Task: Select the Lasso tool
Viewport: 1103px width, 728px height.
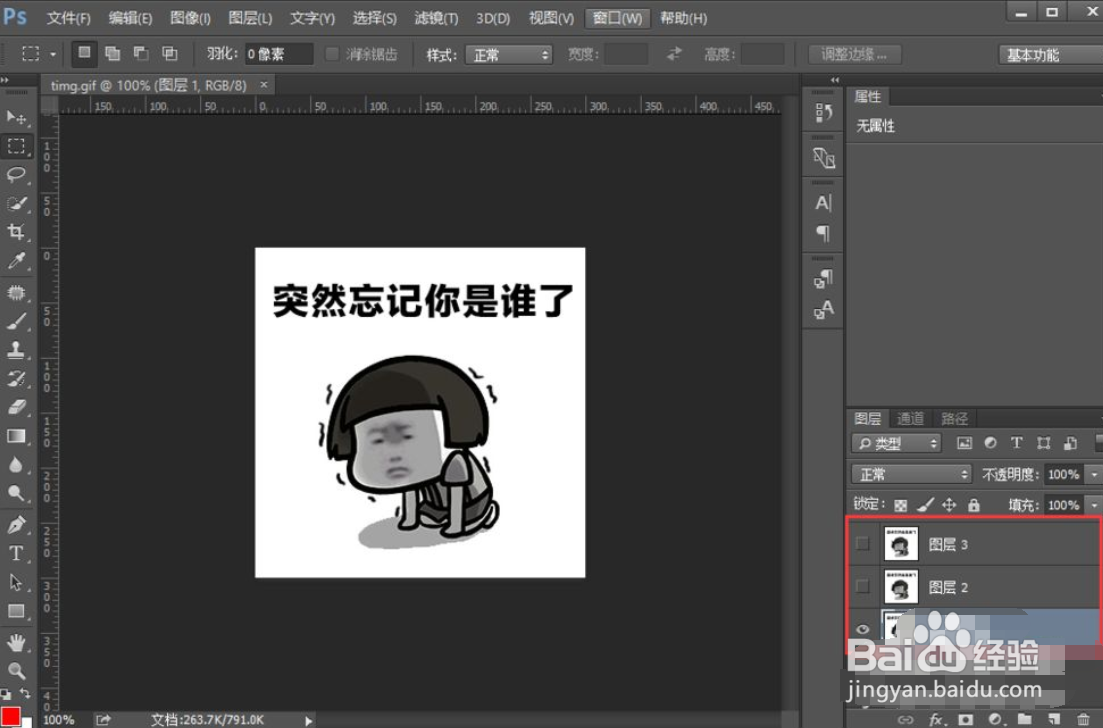Action: tap(16, 174)
